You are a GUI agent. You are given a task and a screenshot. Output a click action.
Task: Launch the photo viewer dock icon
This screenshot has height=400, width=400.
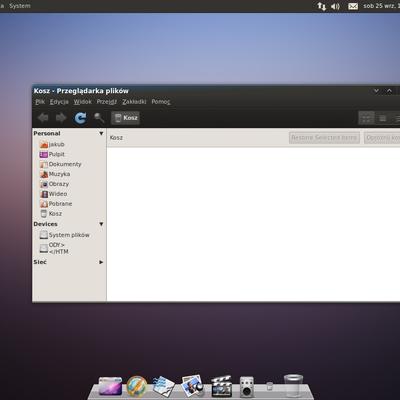[x=192, y=386]
